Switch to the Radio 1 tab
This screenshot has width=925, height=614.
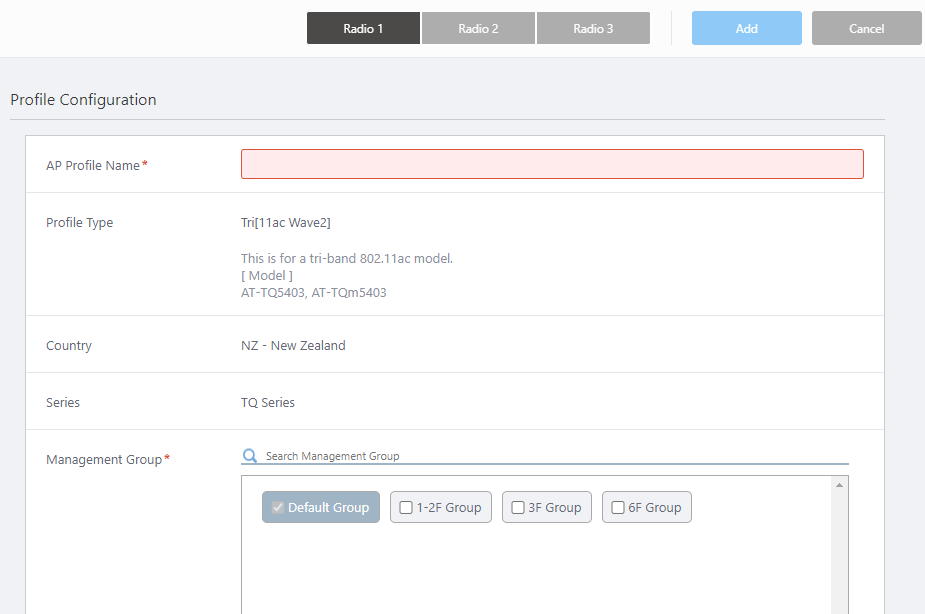coord(363,29)
